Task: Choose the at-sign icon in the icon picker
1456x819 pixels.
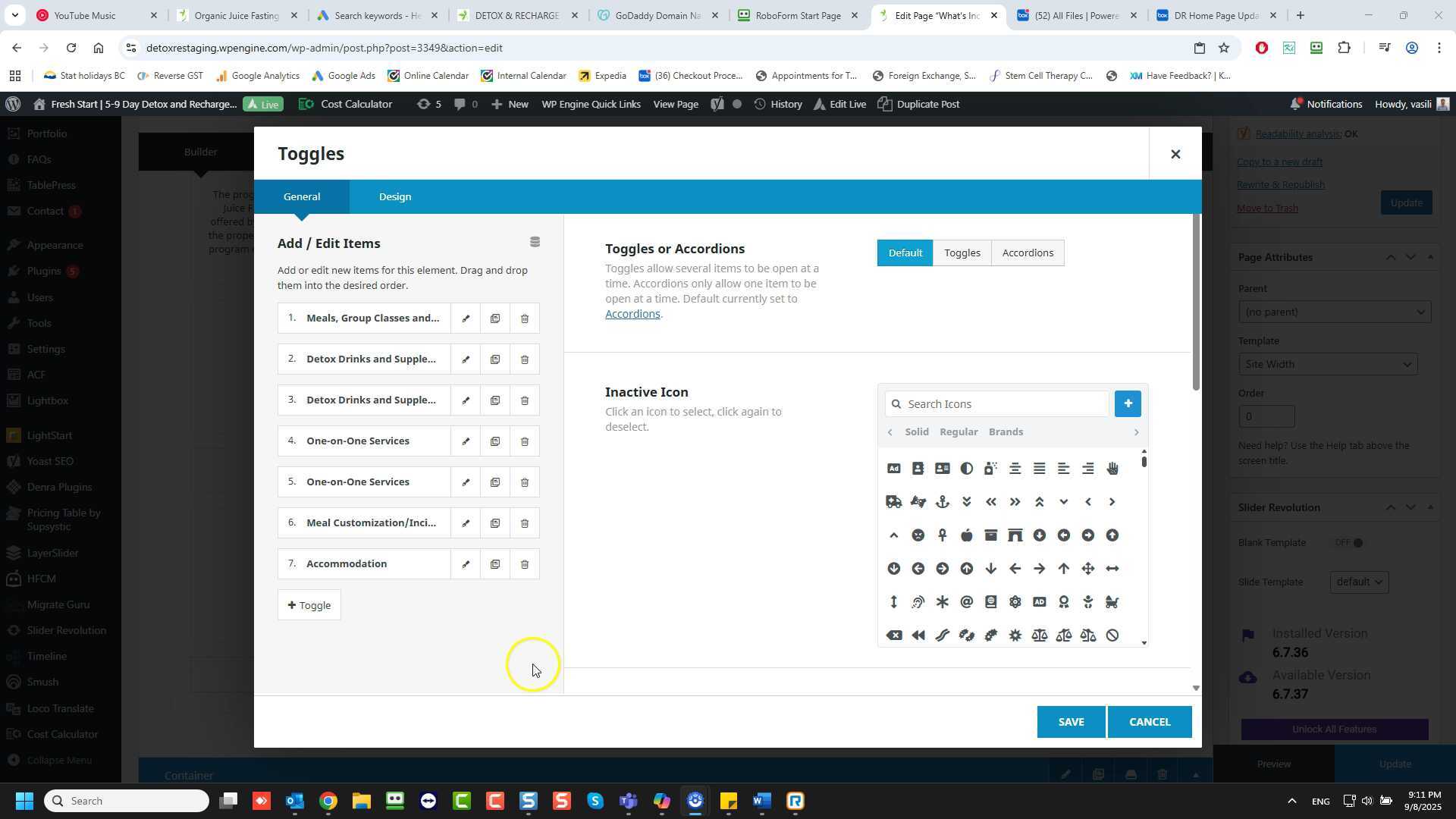Action: tap(966, 602)
